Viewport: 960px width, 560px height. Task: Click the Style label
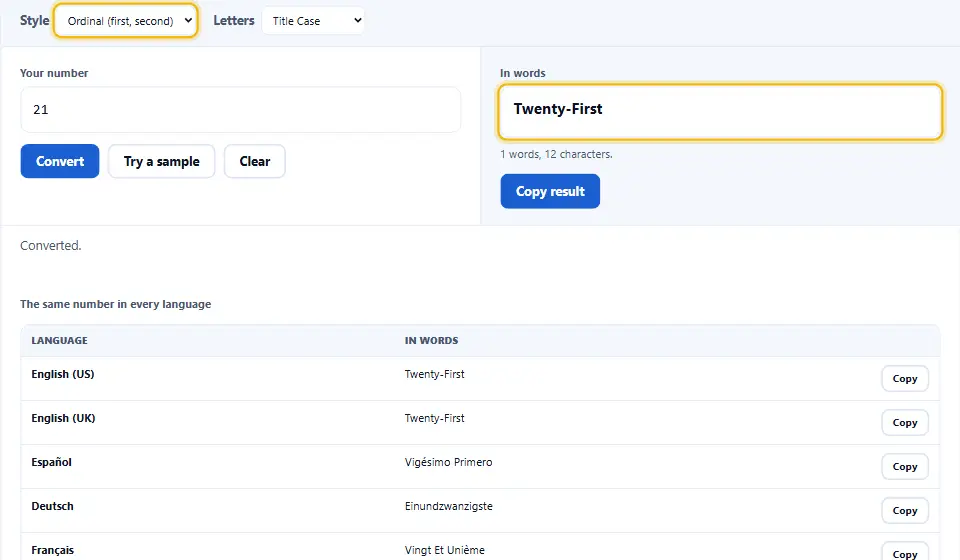(34, 20)
